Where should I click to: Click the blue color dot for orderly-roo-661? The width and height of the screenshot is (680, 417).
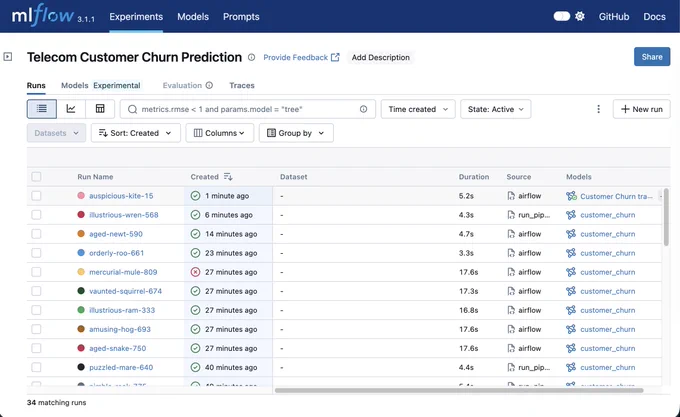(x=81, y=253)
